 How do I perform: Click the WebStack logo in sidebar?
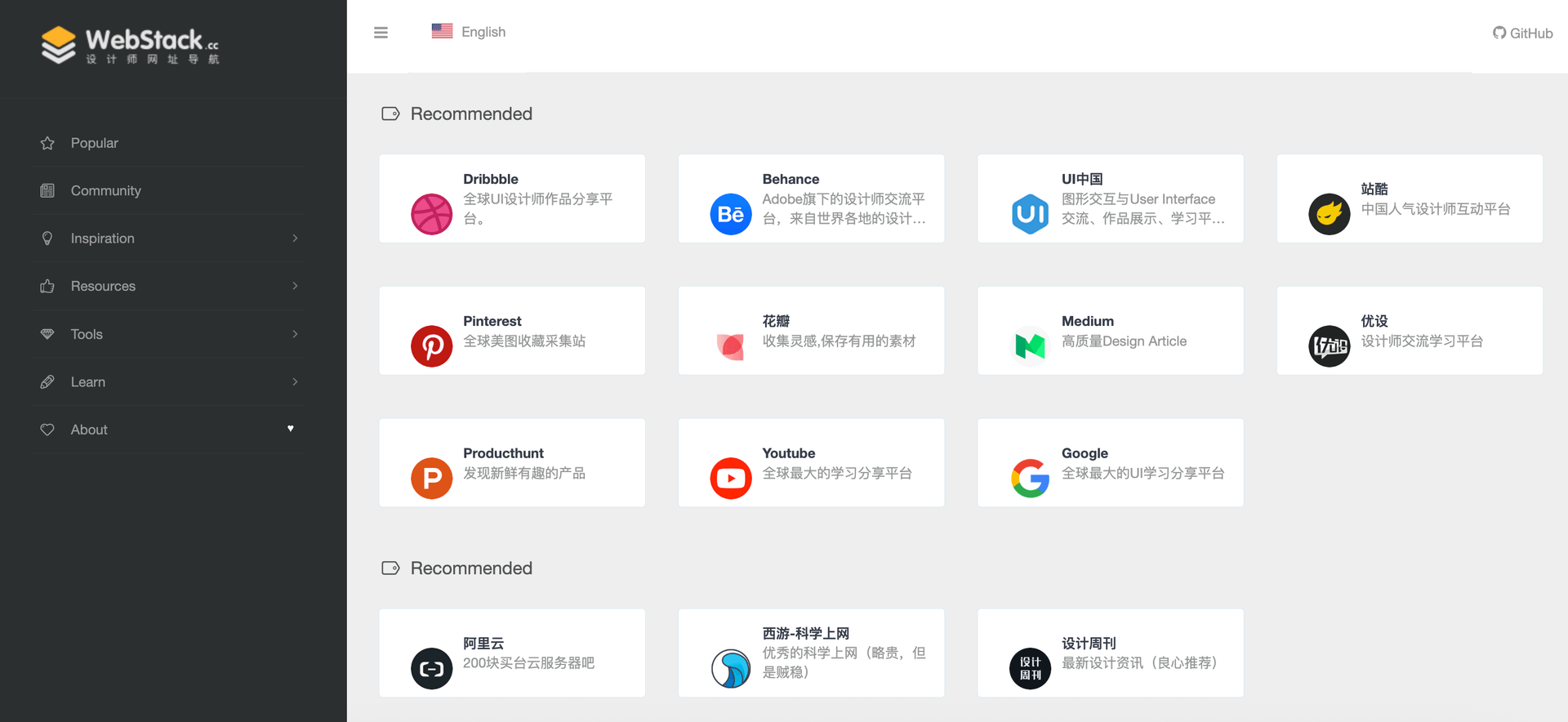131,45
